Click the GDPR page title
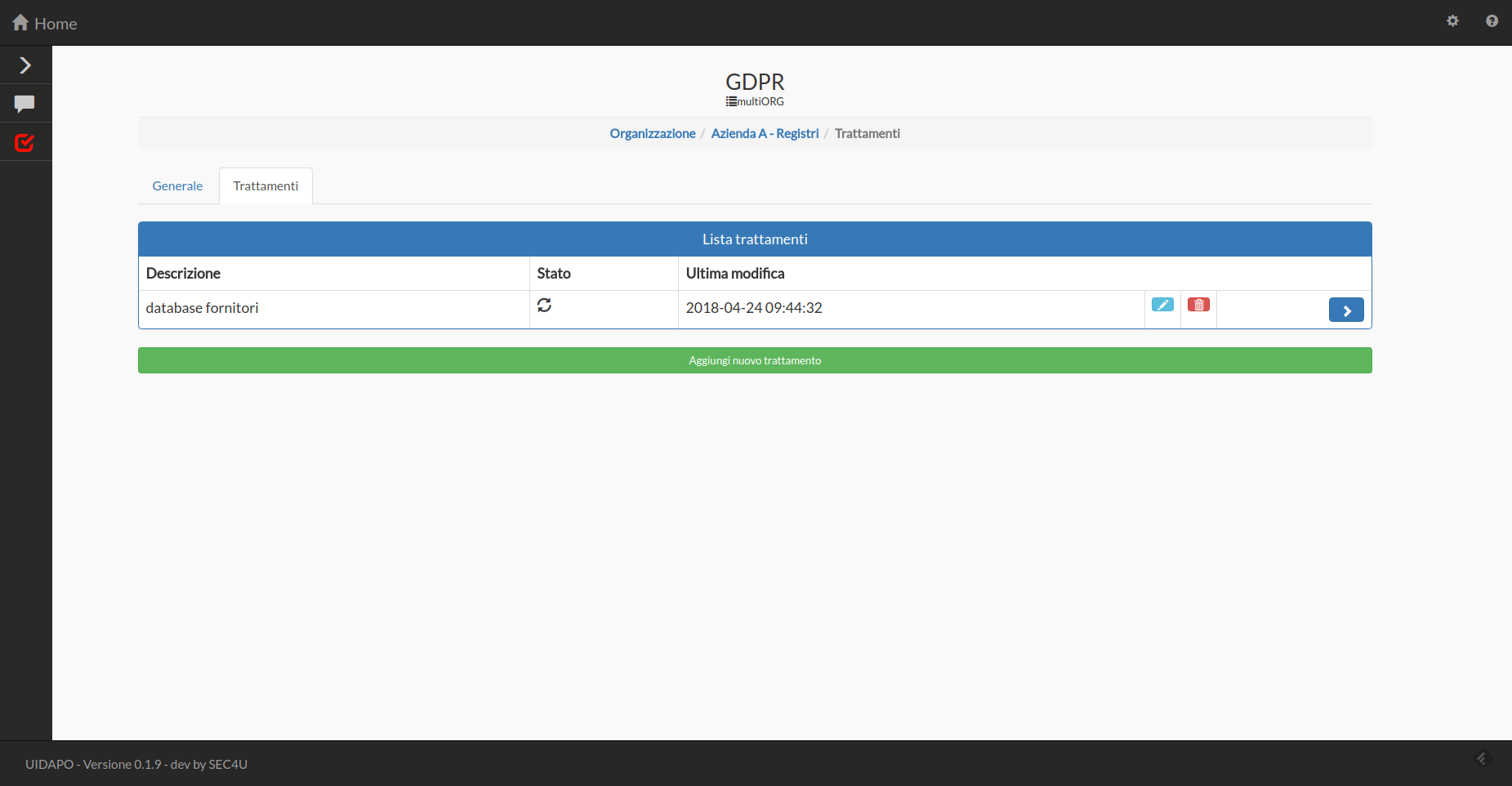The image size is (1512, 786). [x=755, y=82]
